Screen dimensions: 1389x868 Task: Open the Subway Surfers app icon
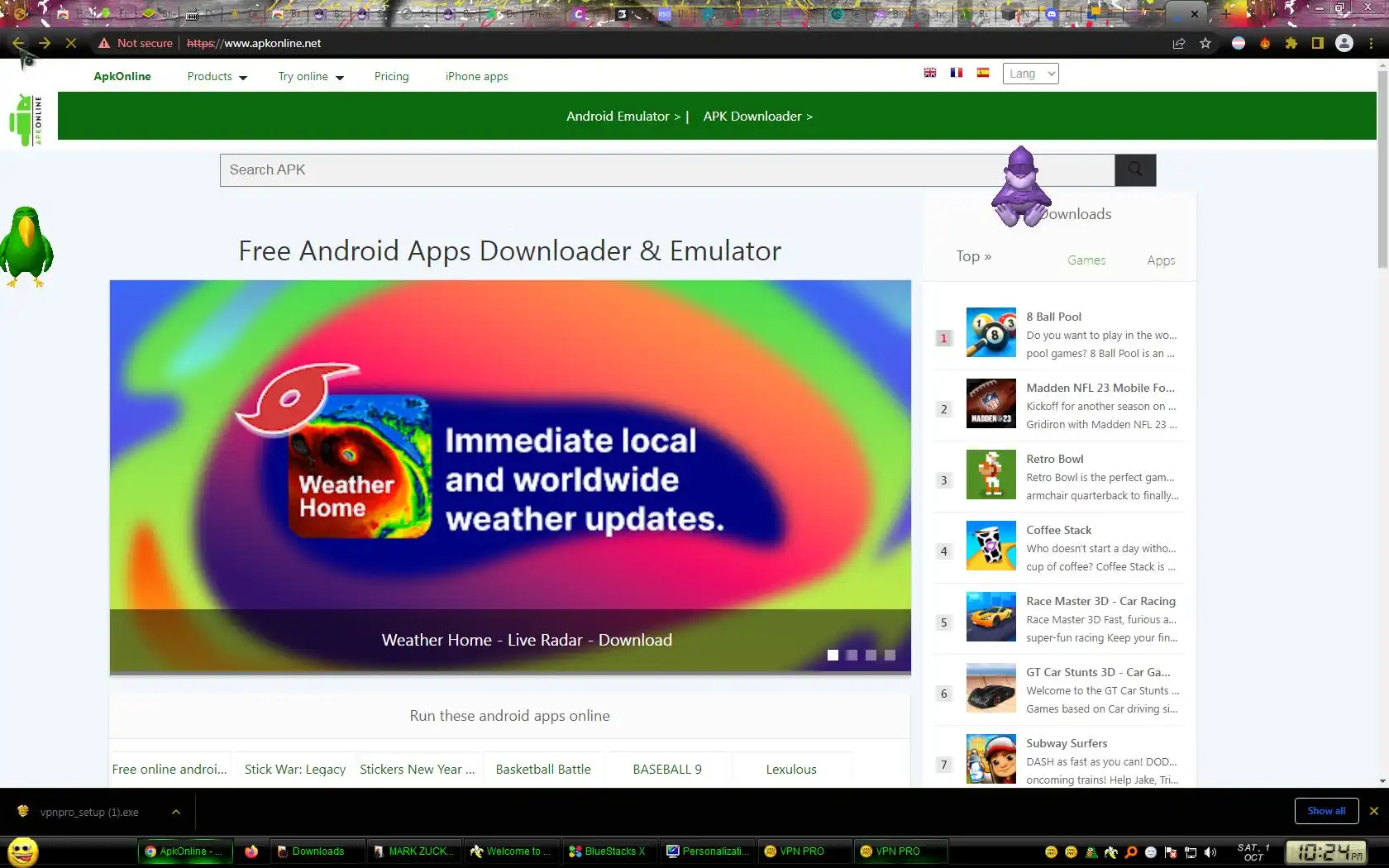991,759
